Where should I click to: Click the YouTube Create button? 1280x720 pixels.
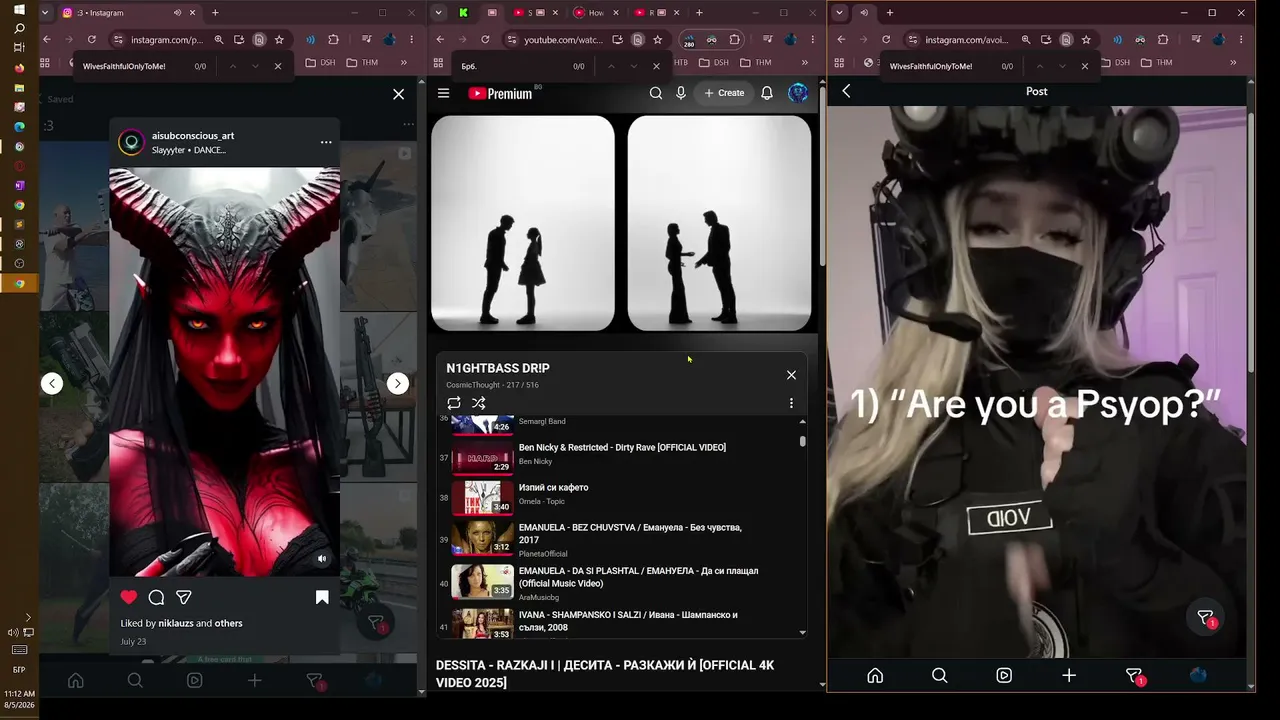(724, 93)
